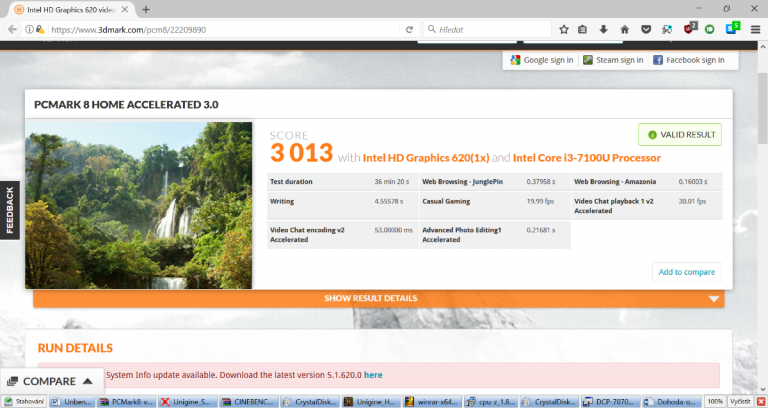768x408 pixels.
Task: Open the downloads arrow icon
Action: coord(604,30)
